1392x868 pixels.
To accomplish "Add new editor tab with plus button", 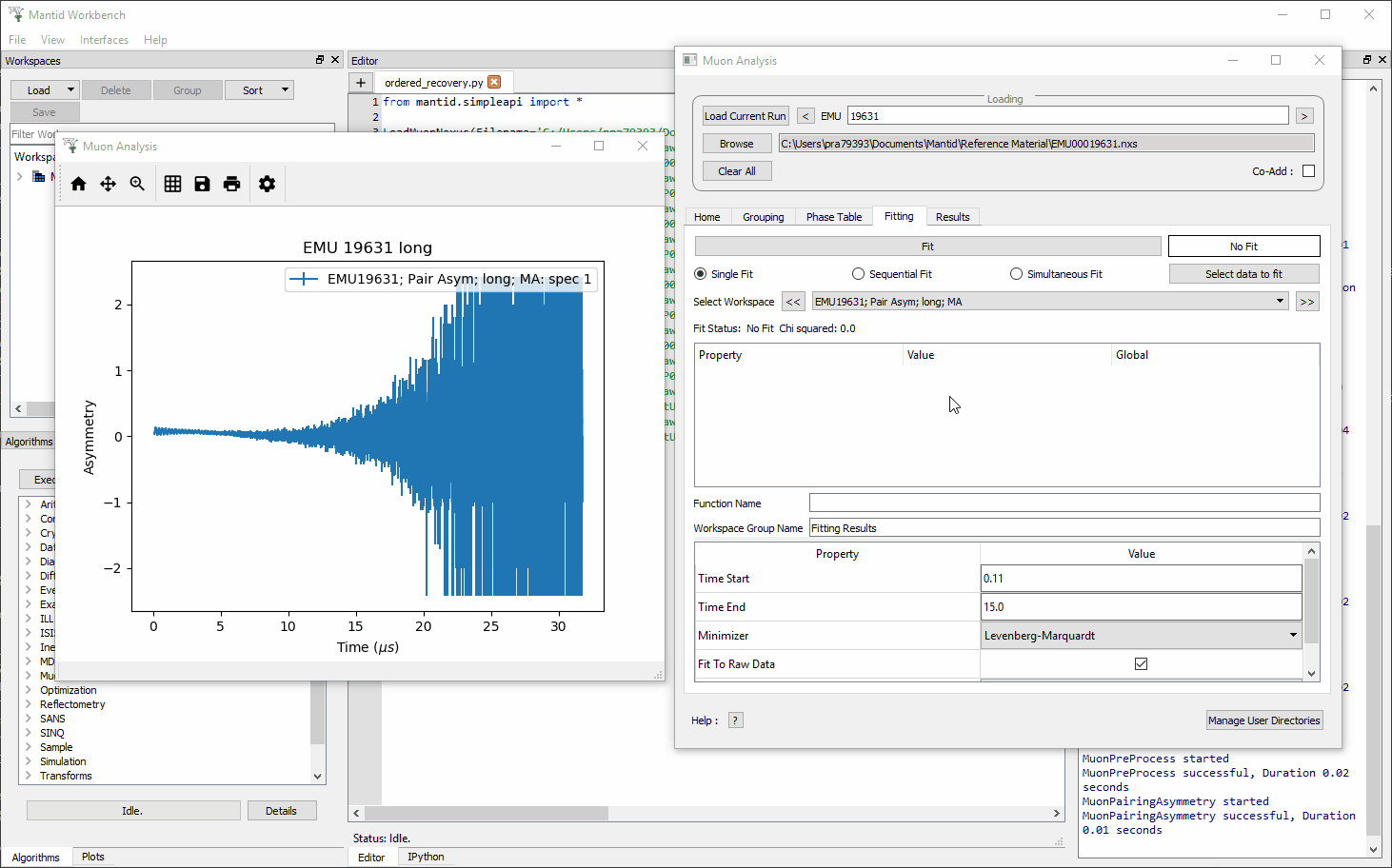I will (361, 83).
